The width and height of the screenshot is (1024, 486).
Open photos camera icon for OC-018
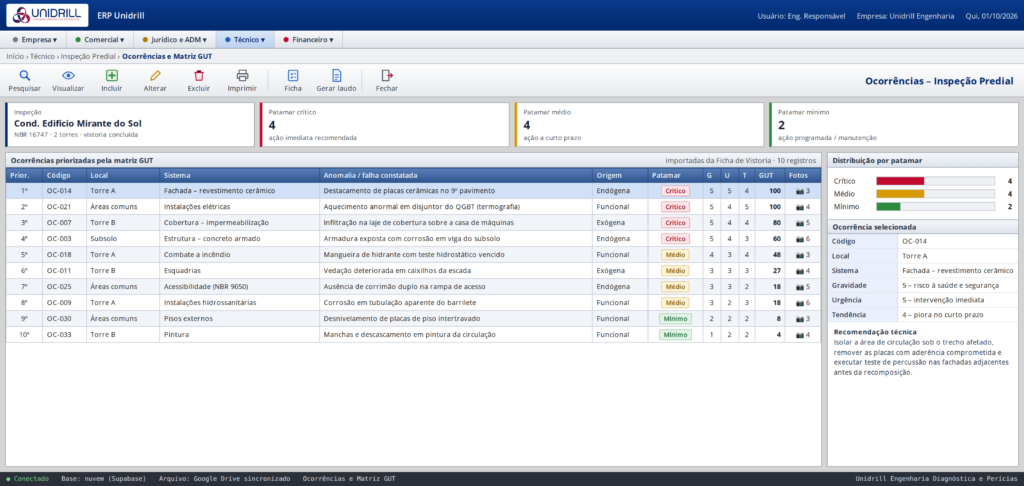(x=799, y=255)
